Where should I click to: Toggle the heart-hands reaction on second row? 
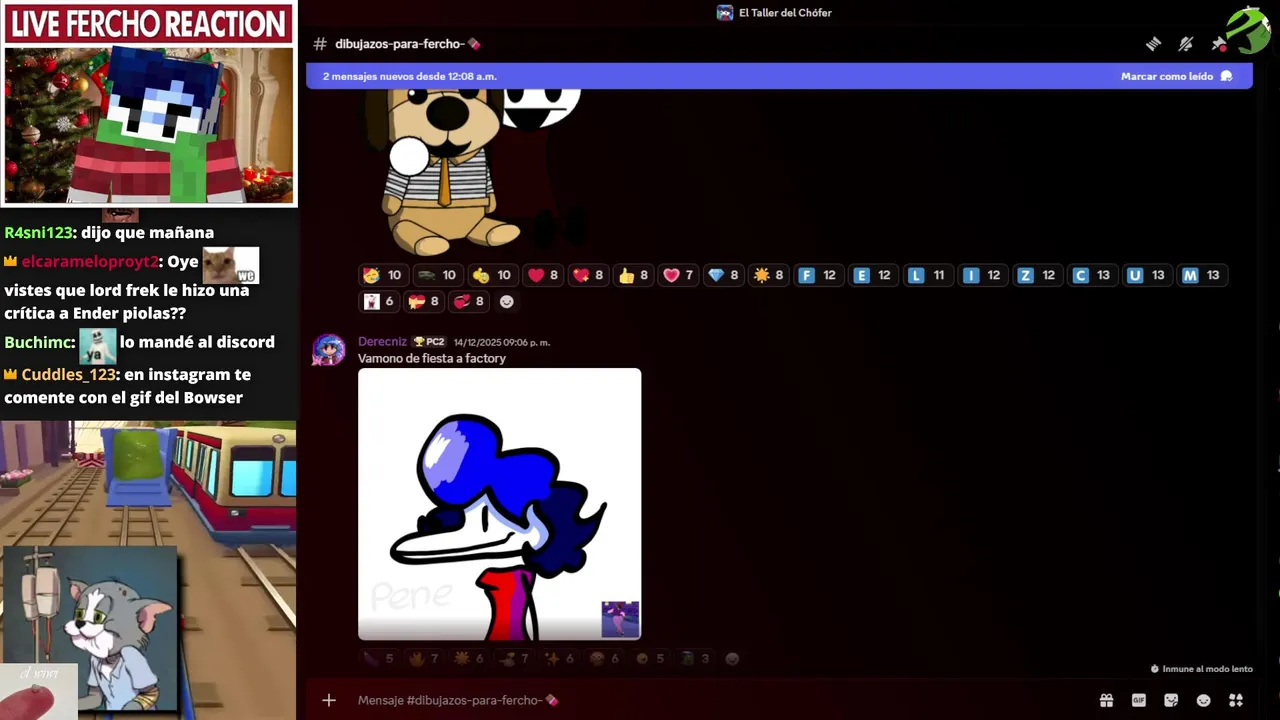point(424,301)
